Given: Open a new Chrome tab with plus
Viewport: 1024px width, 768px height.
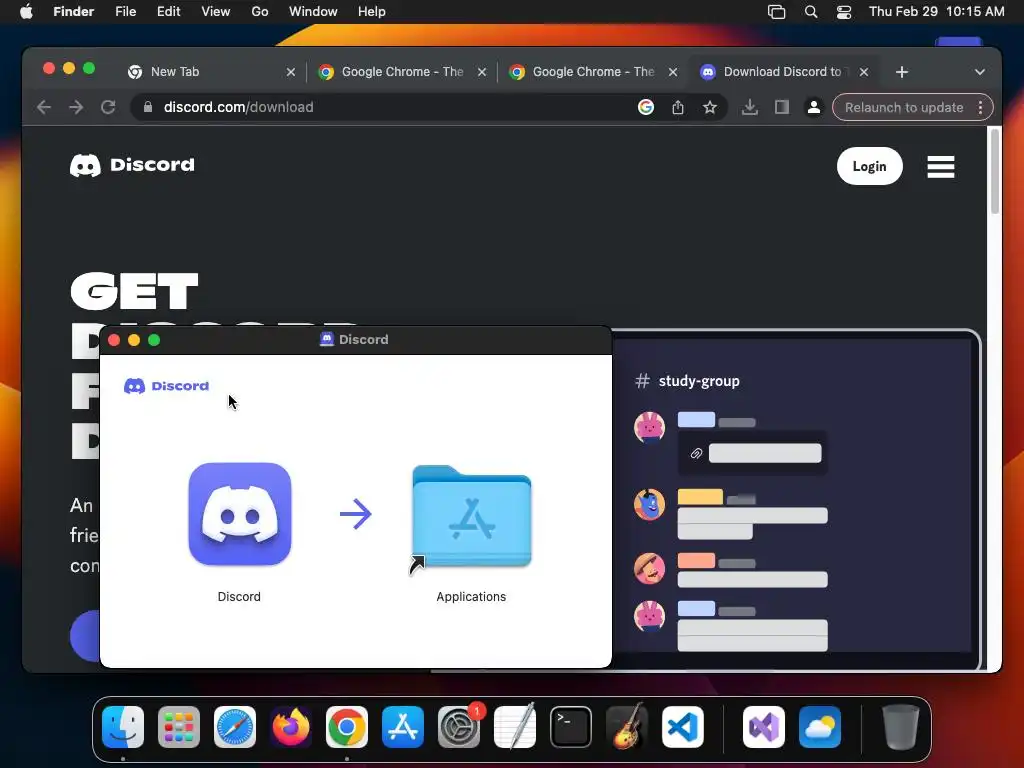Looking at the screenshot, I should 902,72.
